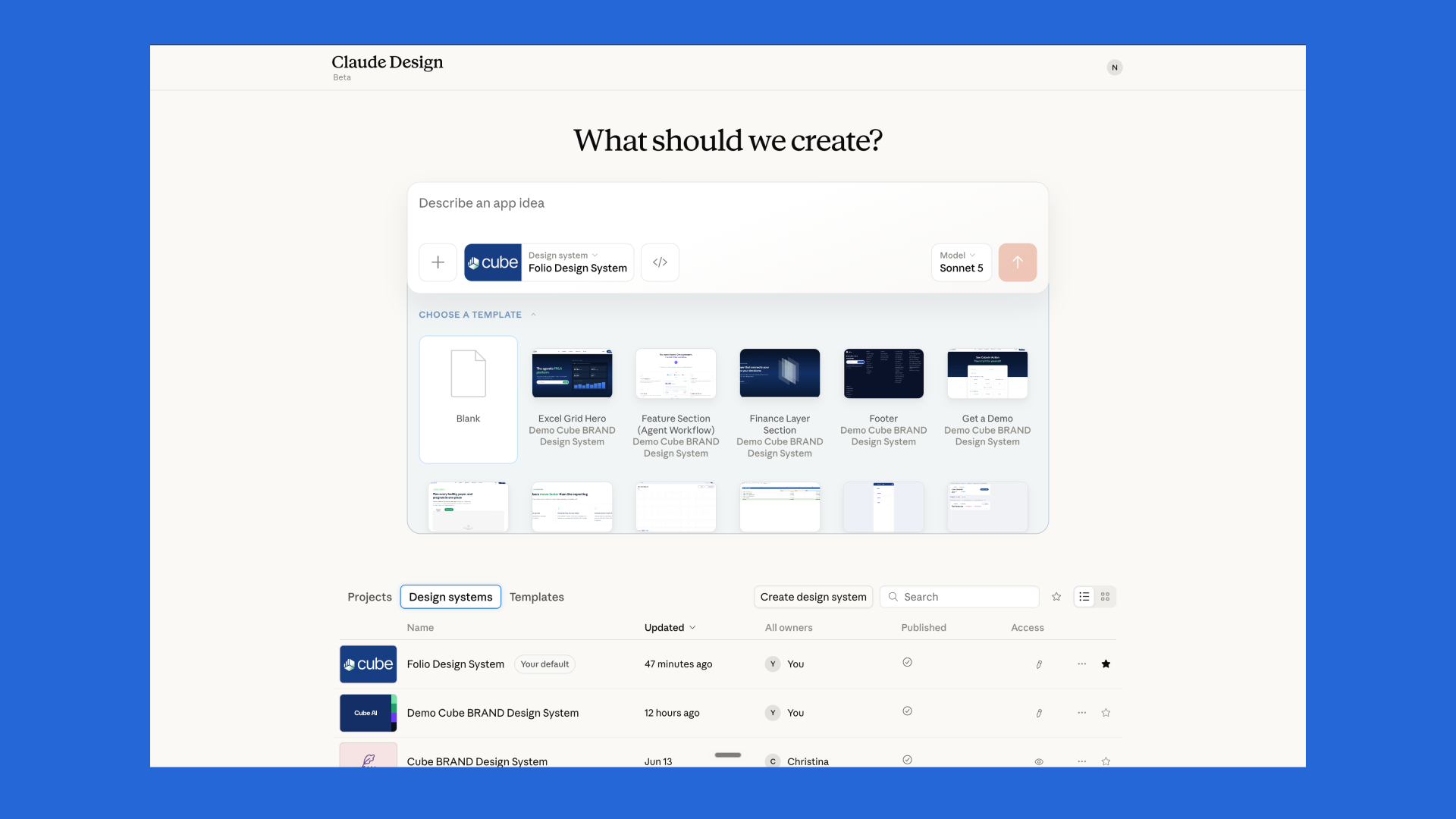Star the Cube BRAND Design System row
Screen dimensions: 1456x819
coord(1106,761)
